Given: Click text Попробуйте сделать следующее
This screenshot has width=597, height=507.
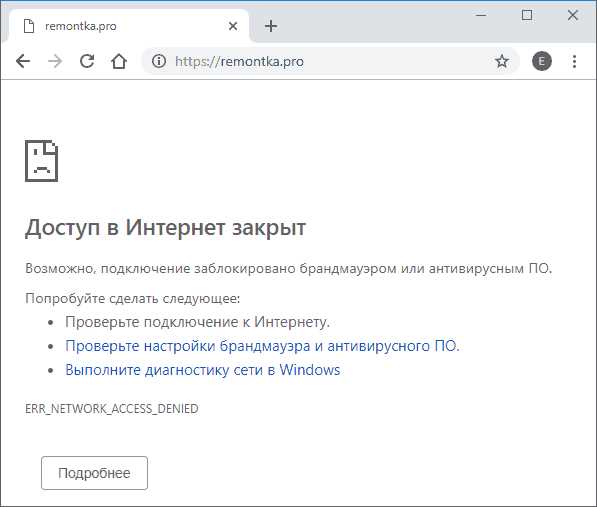Looking at the screenshot, I should pos(132,298).
